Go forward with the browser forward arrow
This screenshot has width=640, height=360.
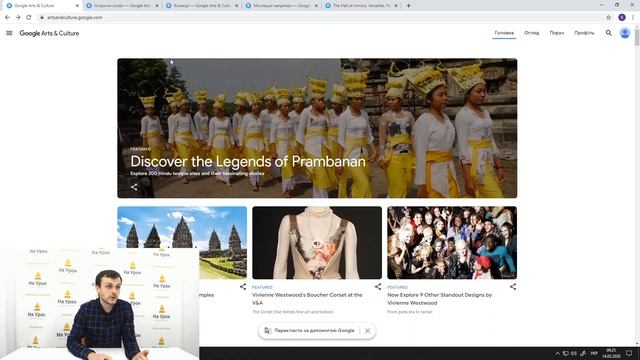[18, 18]
